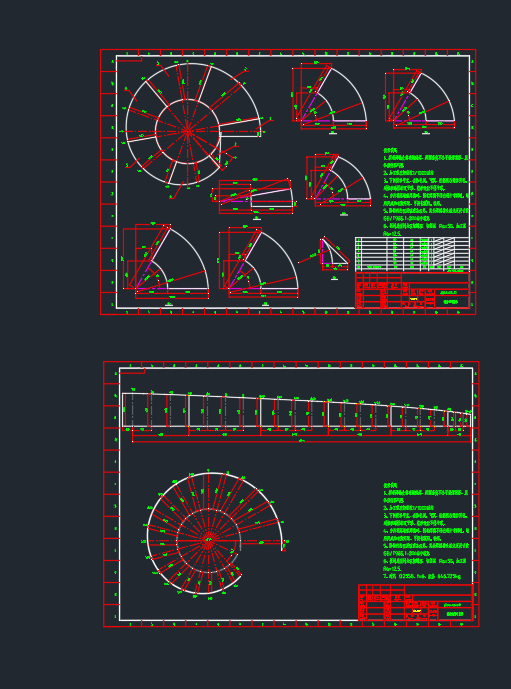Click the open end of the spiral at its right side
Image resolution: width=511 pixels, height=689 pixels.
pyautogui.click(x=283, y=545)
